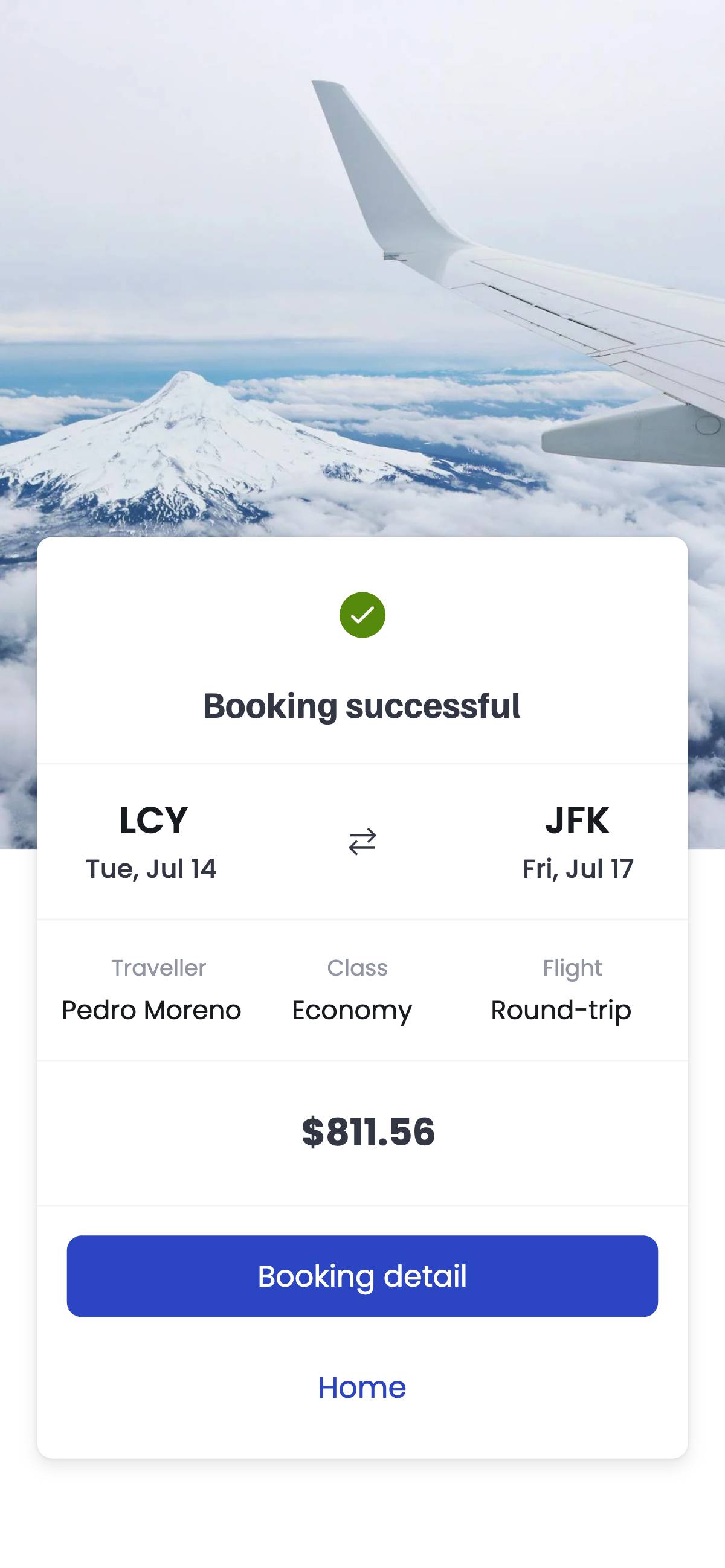Click the Economy class value
725x1568 pixels.
[352, 1011]
